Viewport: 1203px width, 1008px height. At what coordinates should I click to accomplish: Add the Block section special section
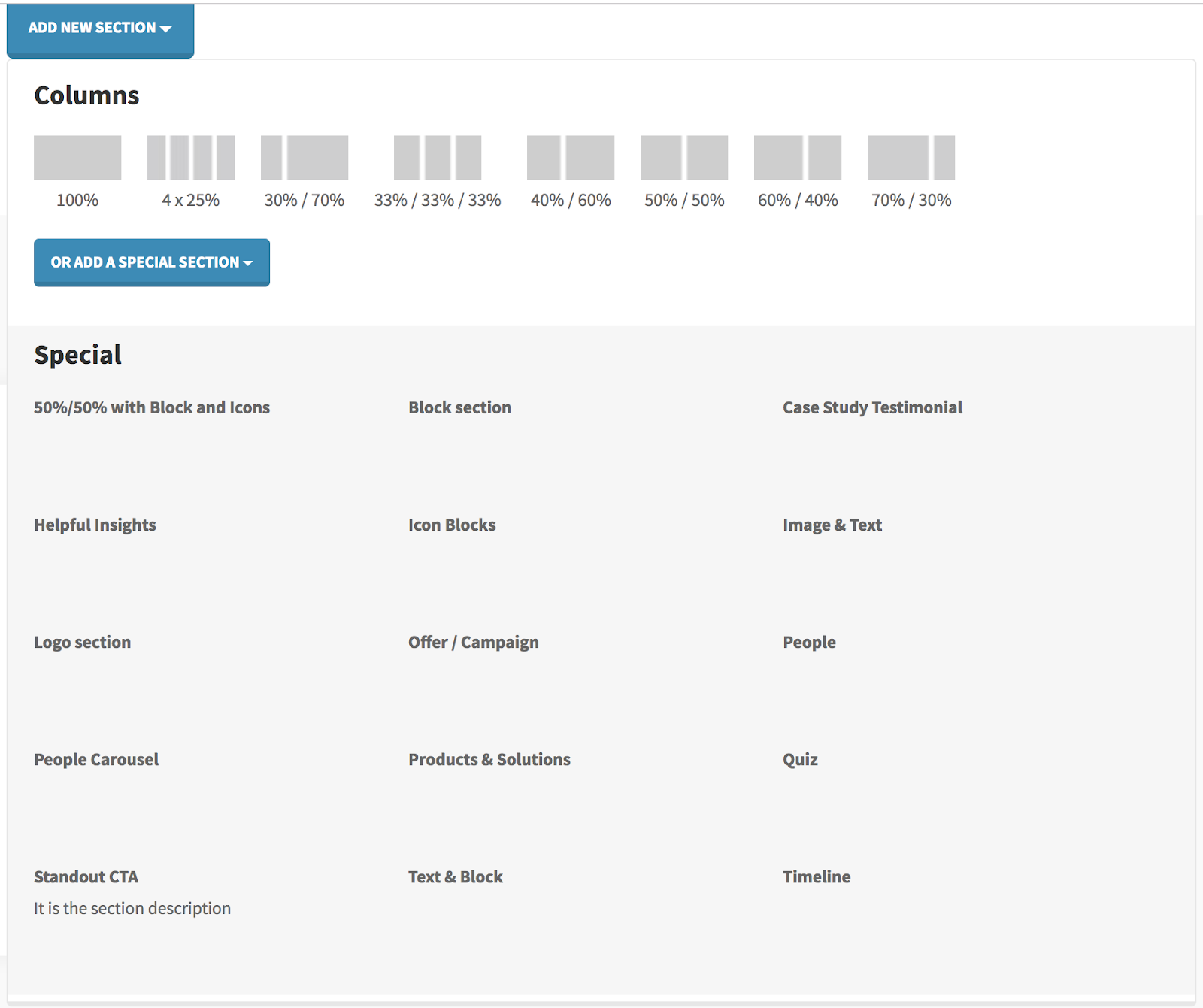[x=459, y=407]
